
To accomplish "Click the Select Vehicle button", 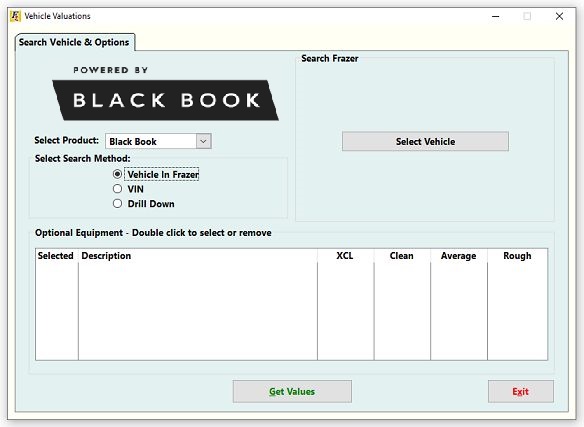I will (x=425, y=141).
